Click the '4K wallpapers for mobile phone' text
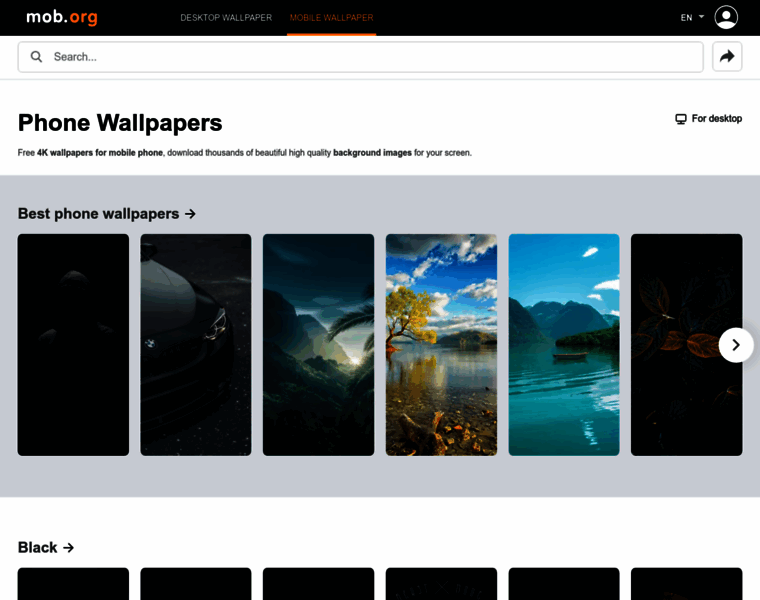This screenshot has height=600, width=760. coord(100,153)
